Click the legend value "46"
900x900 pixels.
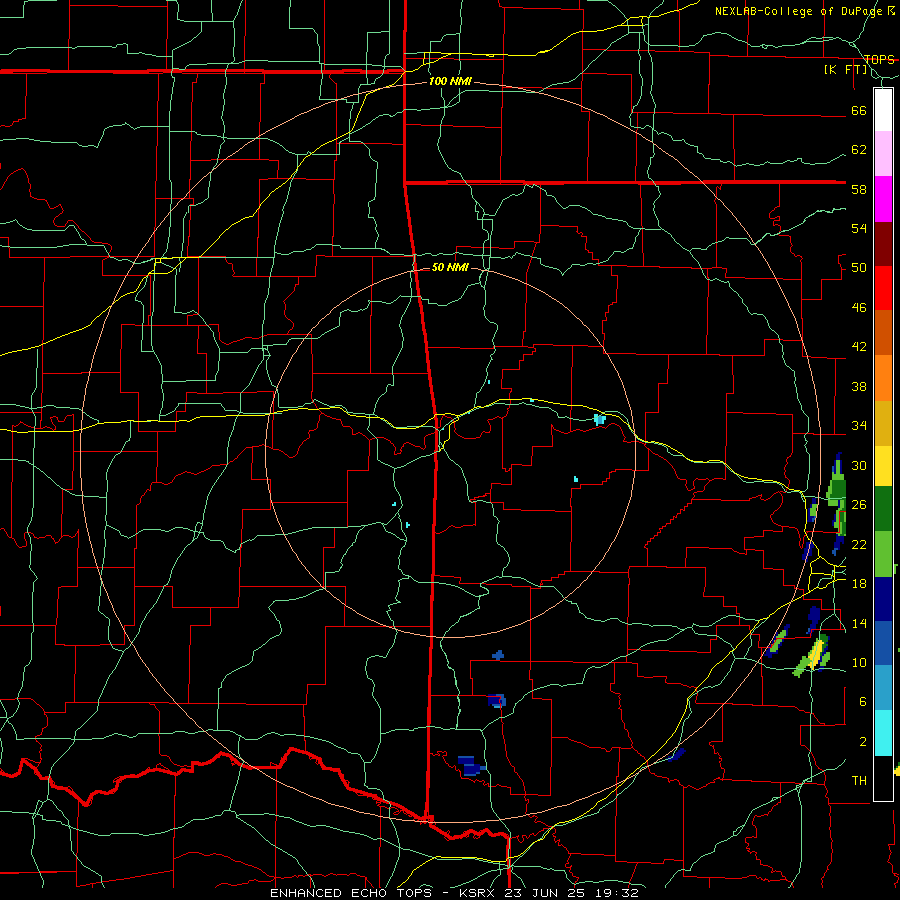pyautogui.click(x=859, y=308)
